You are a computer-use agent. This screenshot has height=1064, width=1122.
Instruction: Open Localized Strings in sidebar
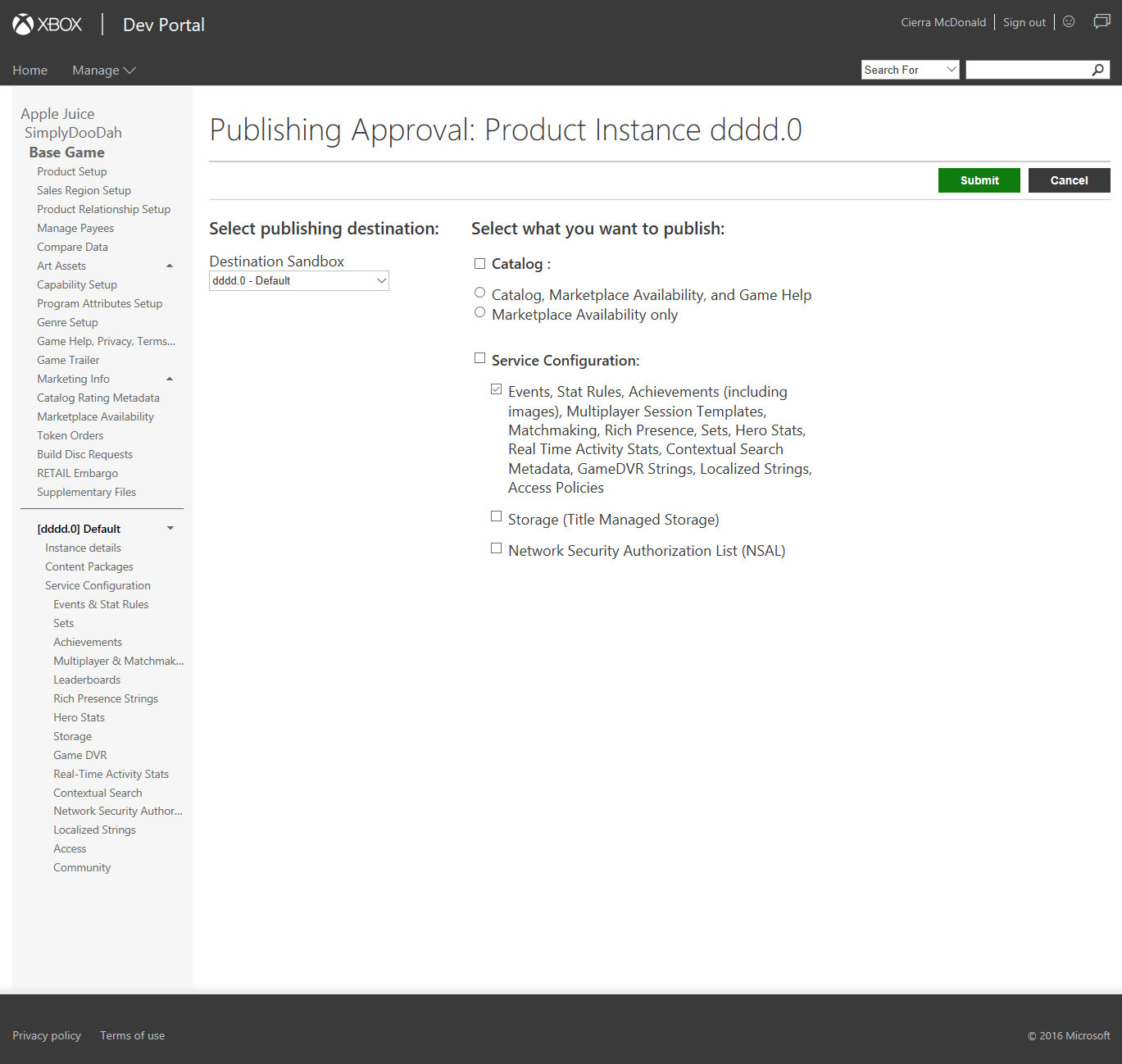(x=94, y=830)
